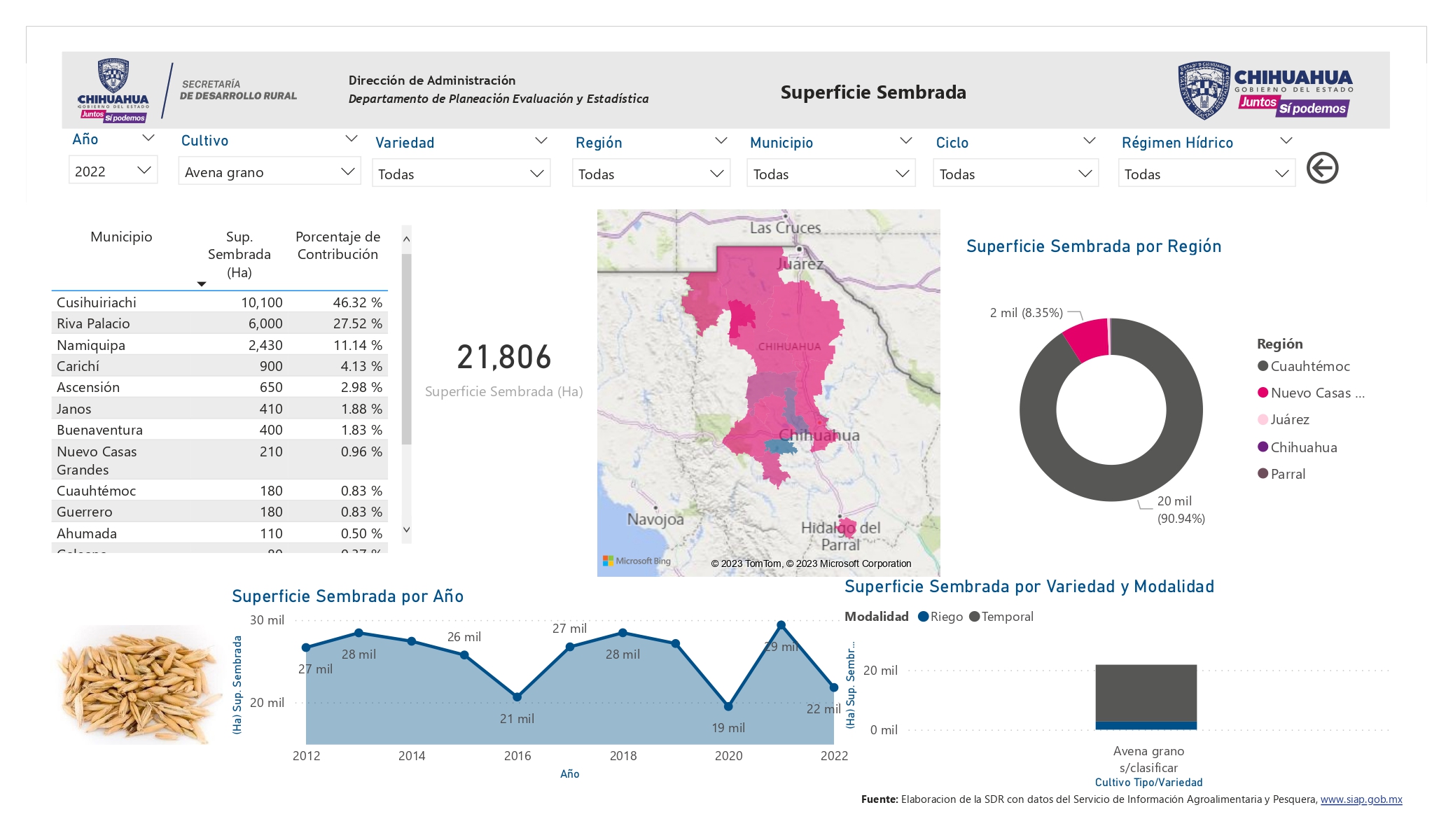Select the Cusihuiriachi row in the table
1453x840 pixels.
tap(219, 302)
